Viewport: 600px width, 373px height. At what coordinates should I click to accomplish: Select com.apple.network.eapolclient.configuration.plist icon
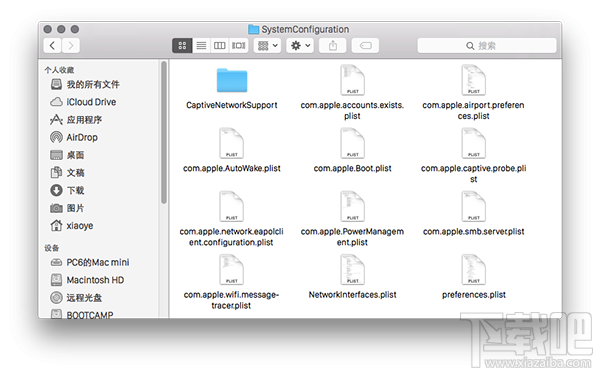(232, 206)
